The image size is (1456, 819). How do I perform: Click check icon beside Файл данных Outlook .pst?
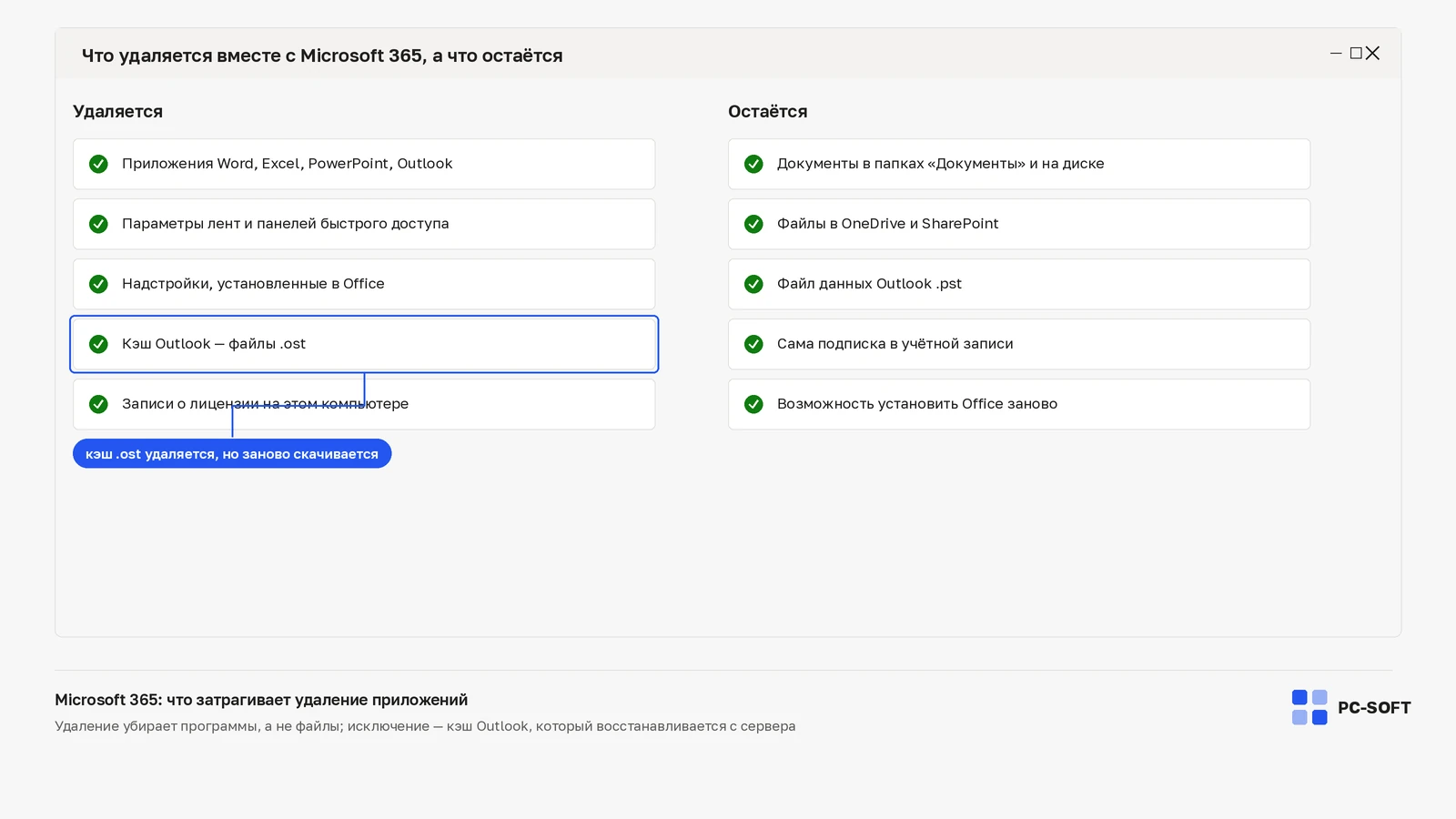tap(753, 284)
